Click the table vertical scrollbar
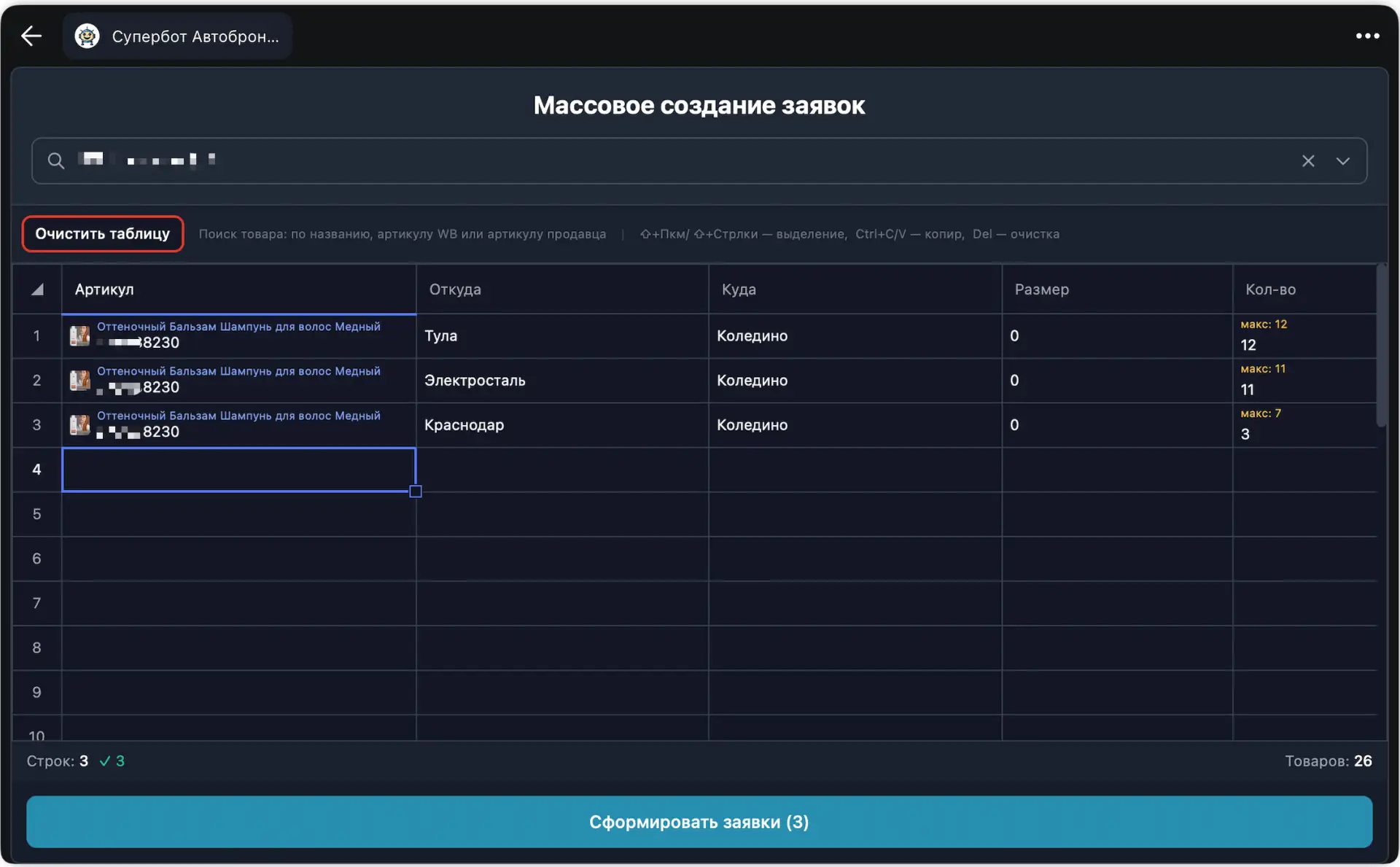1400x867 pixels. tap(1381, 346)
